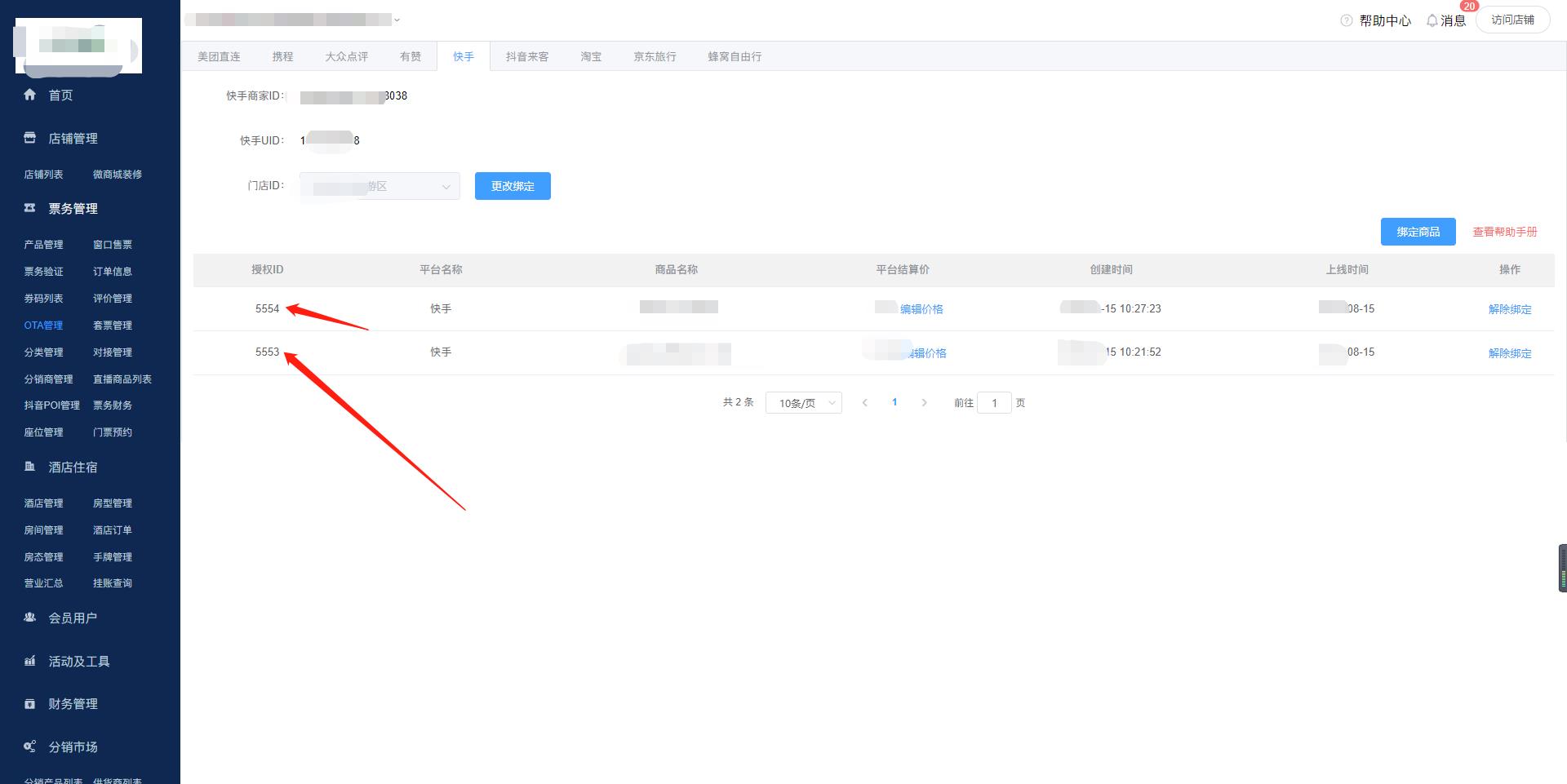1567x784 pixels.
Task: Click the home icon beside 首页
Action: coord(30,95)
